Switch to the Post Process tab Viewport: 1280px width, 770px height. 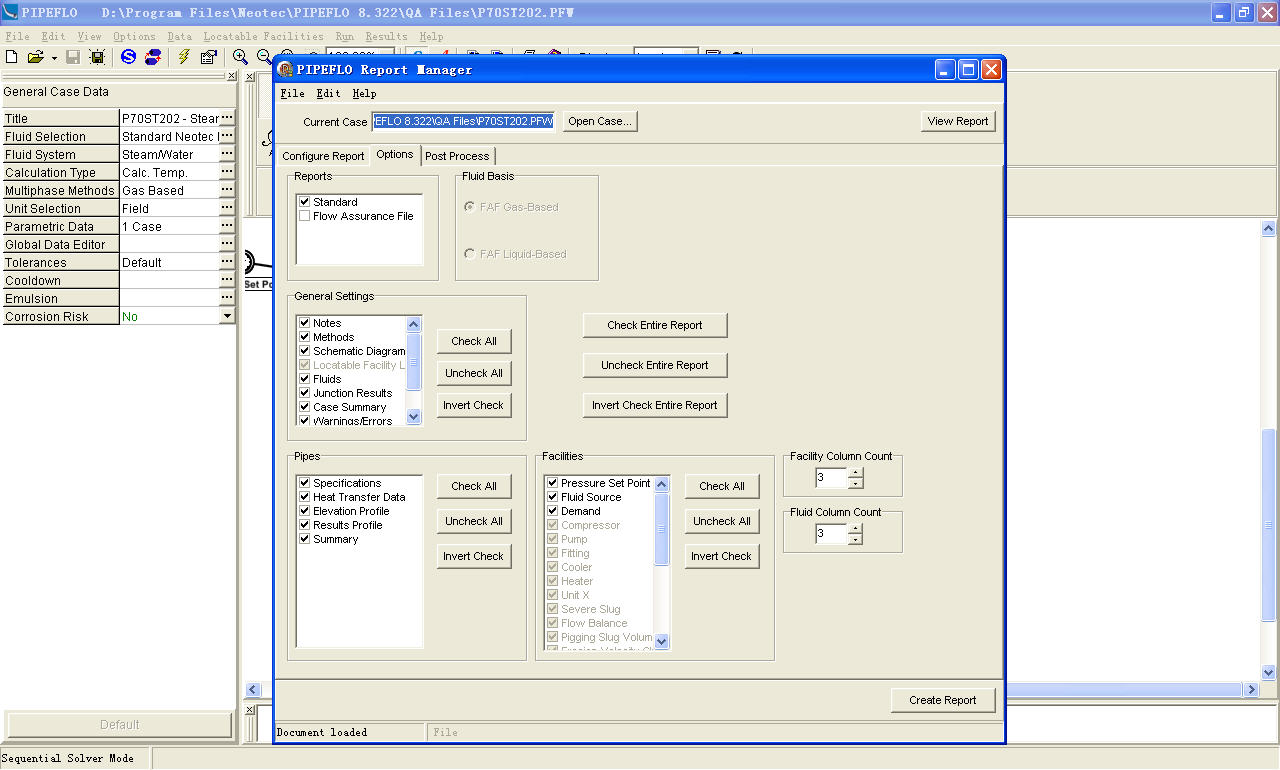click(457, 156)
